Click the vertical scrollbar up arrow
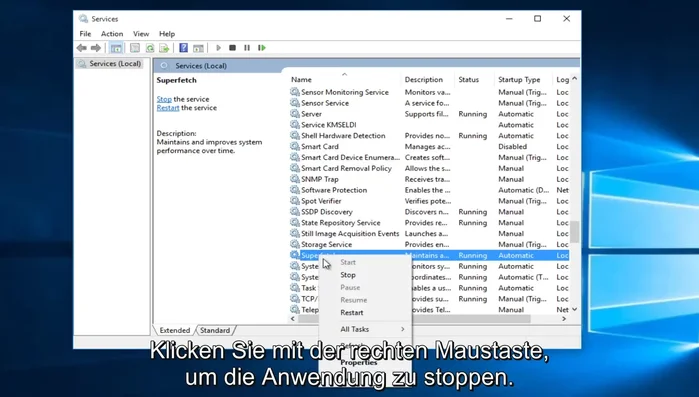The width and height of the screenshot is (699, 397). tap(575, 79)
